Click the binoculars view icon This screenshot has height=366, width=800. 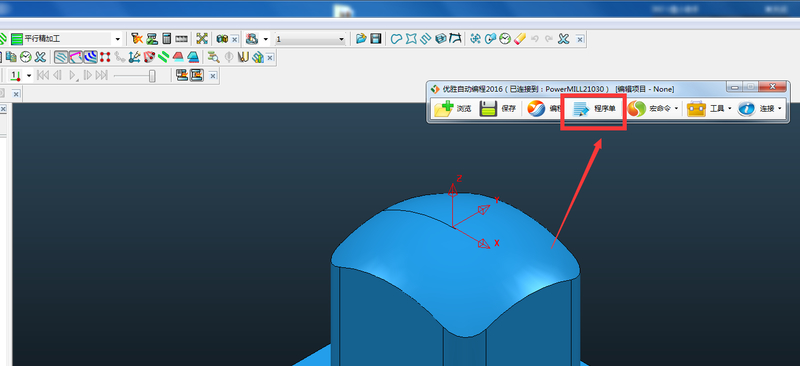point(221,39)
